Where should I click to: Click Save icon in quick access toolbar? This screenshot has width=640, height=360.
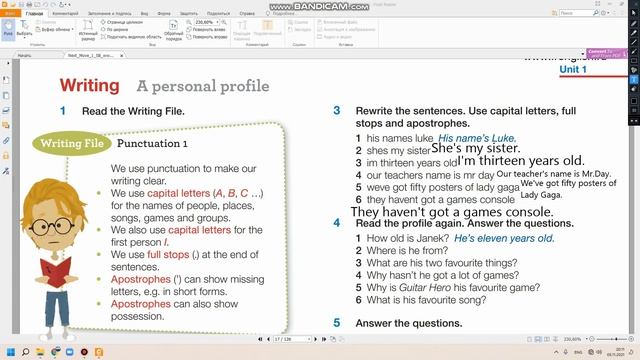[22, 4]
